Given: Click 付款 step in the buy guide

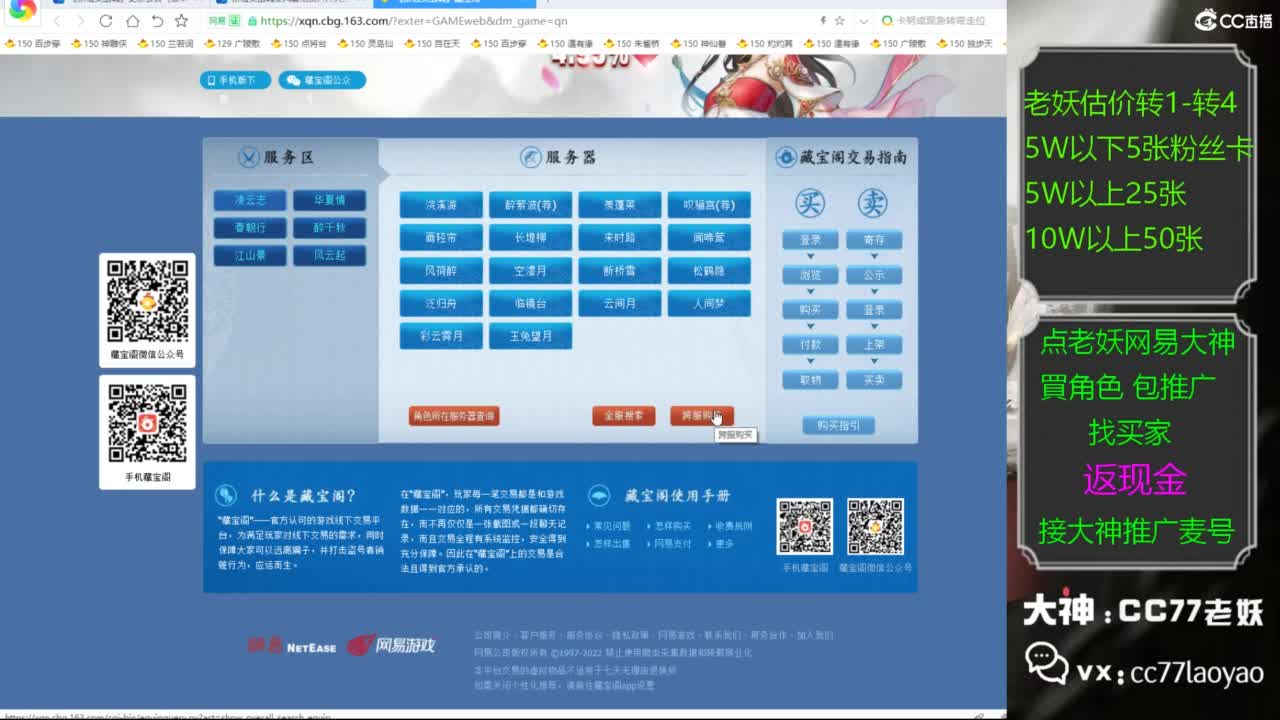Looking at the screenshot, I should 810,345.
